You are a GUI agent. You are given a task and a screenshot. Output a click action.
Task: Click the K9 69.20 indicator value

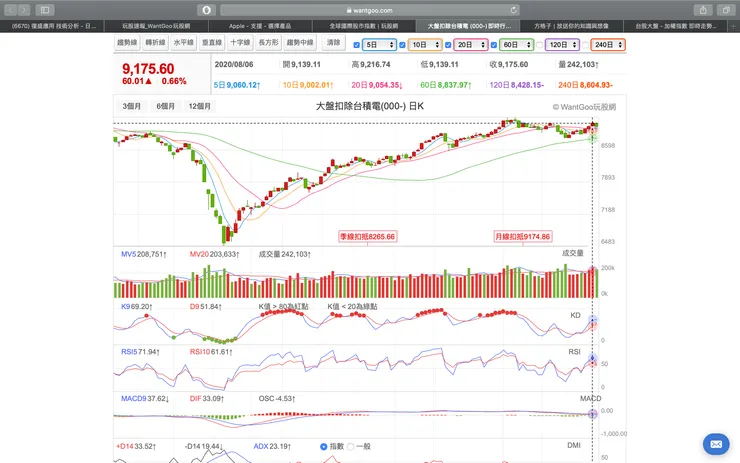click(137, 307)
